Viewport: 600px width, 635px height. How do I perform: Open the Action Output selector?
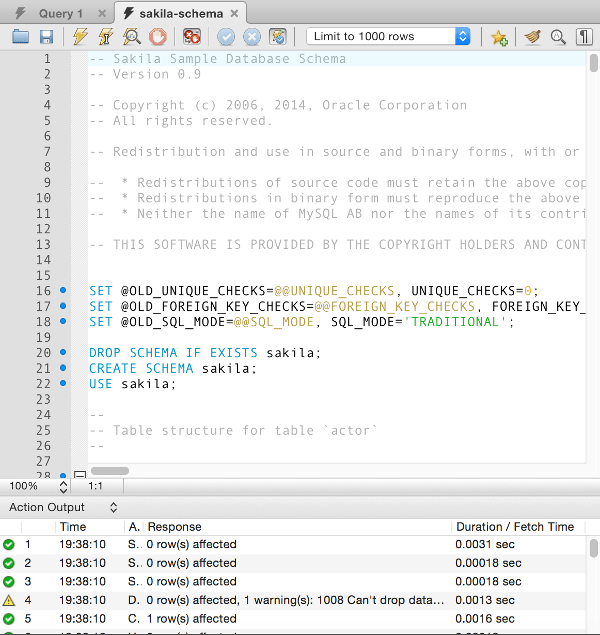click(x=63, y=507)
